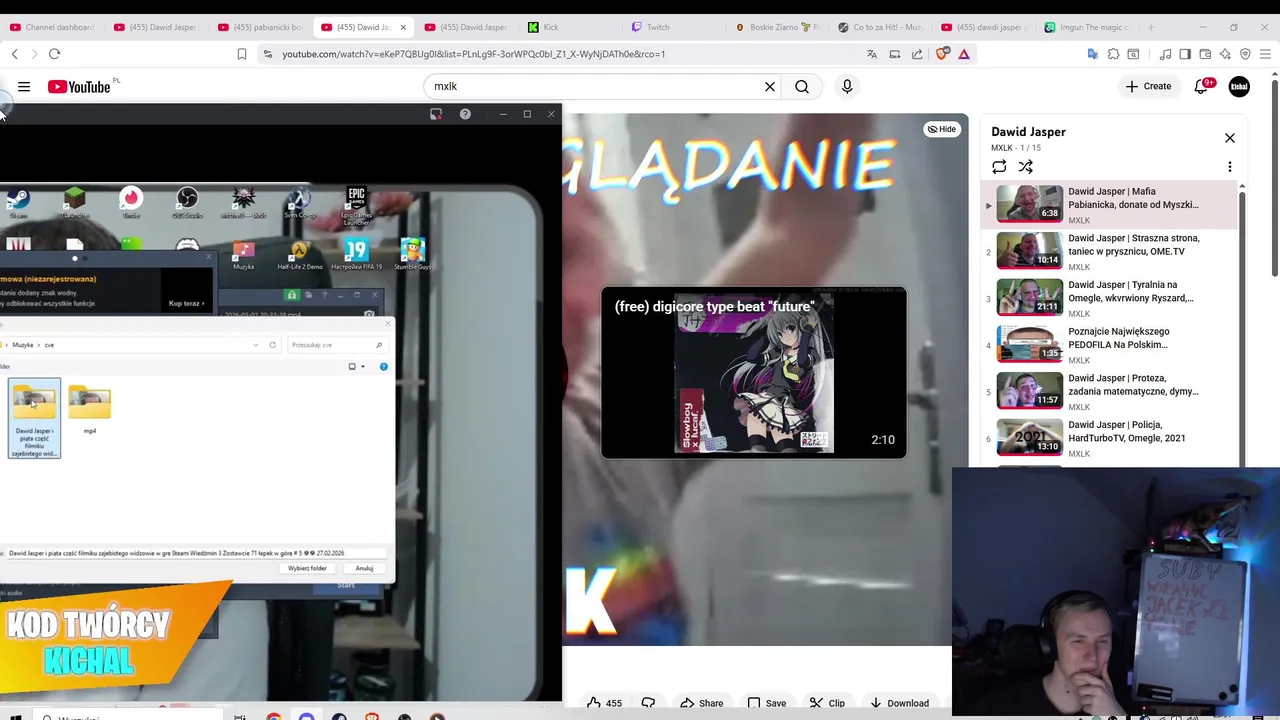Click the Muzyka breadcrumb in folder dialog

pos(21,345)
